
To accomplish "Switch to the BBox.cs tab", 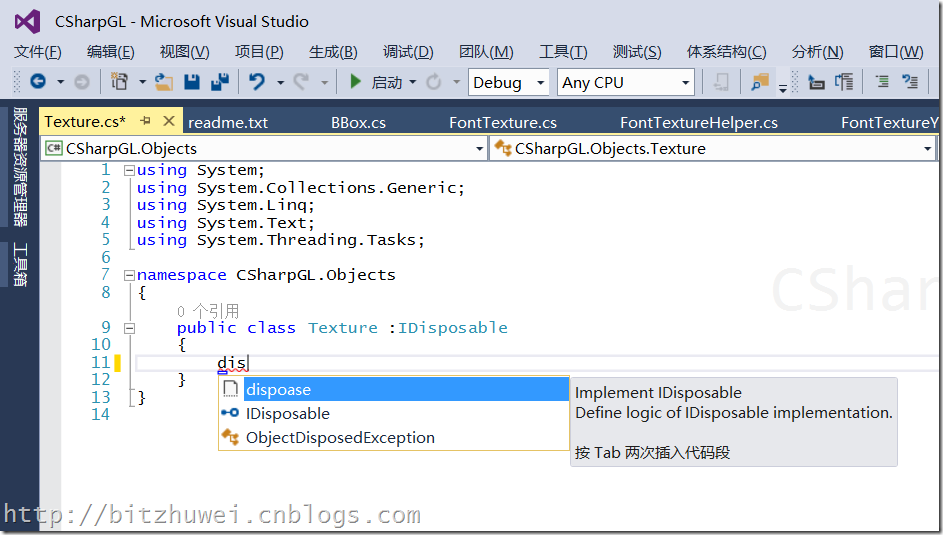I will pos(358,123).
